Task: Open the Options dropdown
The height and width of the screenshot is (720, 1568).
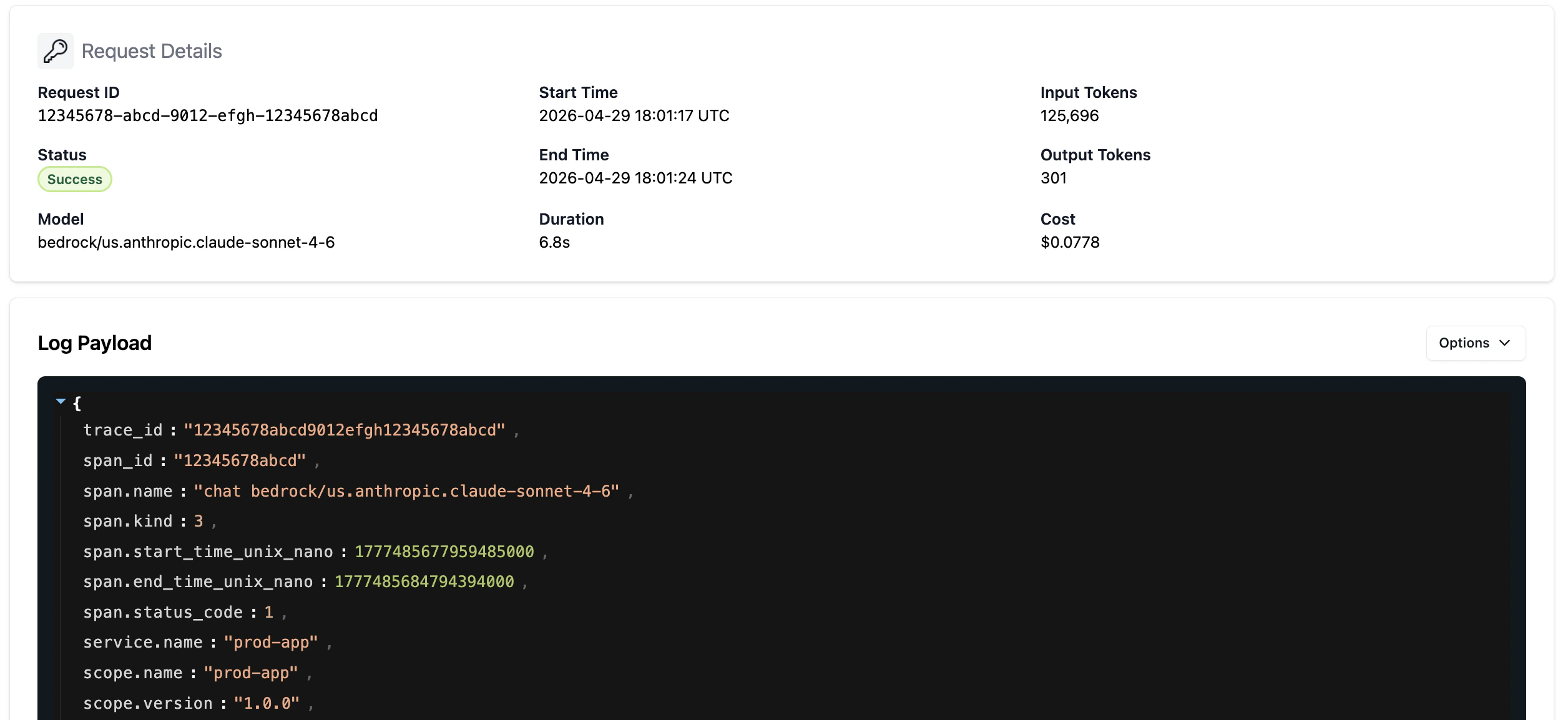Action: coord(1476,343)
